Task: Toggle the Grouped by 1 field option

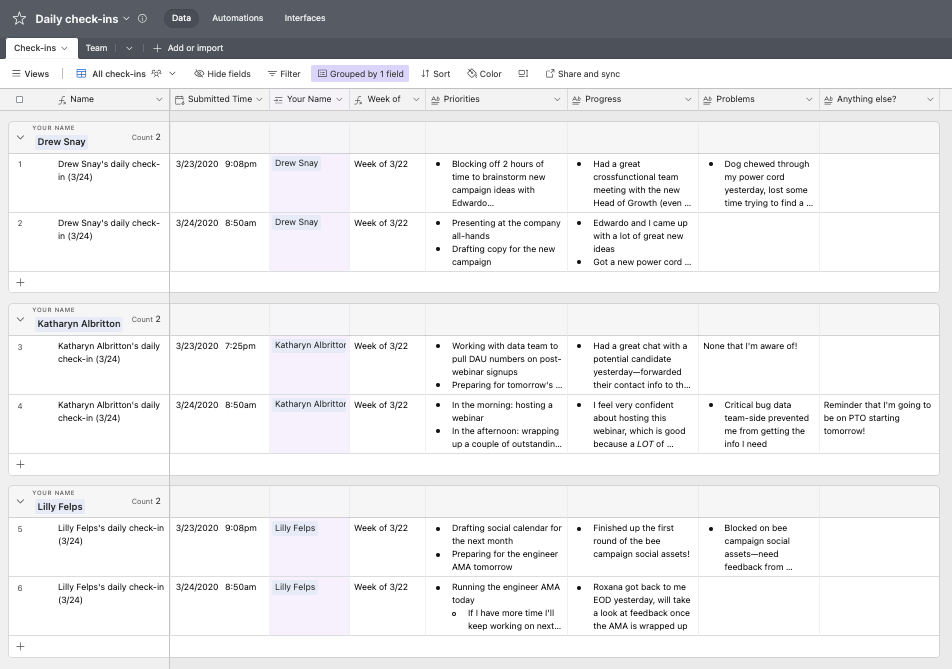Action: coord(360,74)
